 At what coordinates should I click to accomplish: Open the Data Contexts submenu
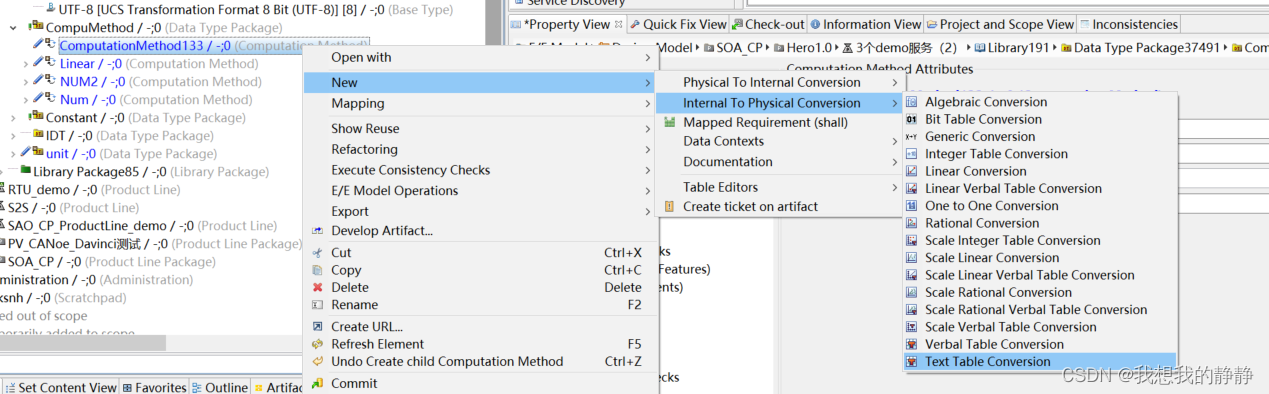(x=779, y=141)
